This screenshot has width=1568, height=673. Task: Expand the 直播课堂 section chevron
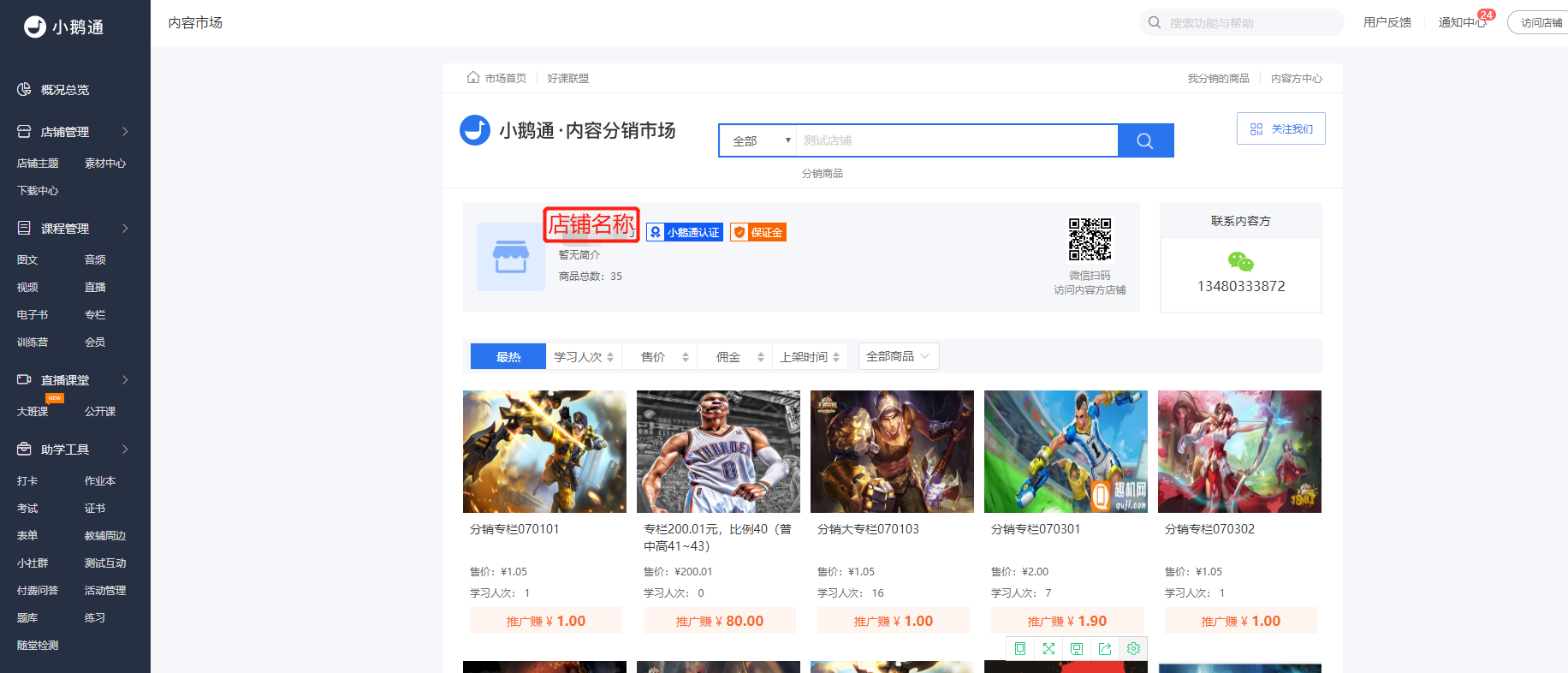click(125, 380)
